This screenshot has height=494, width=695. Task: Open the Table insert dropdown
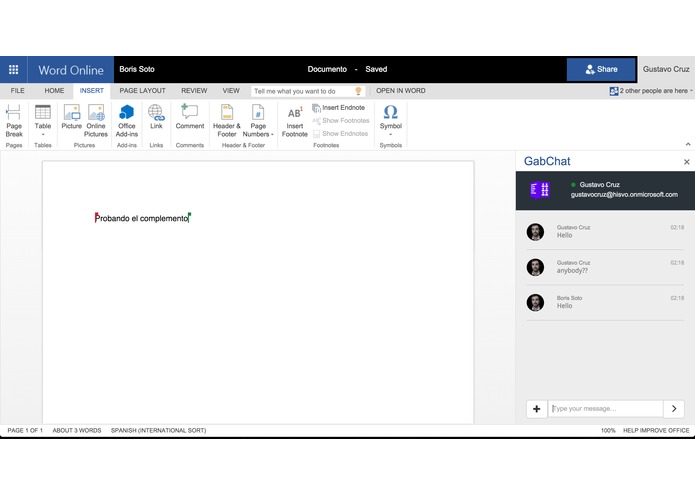43,121
